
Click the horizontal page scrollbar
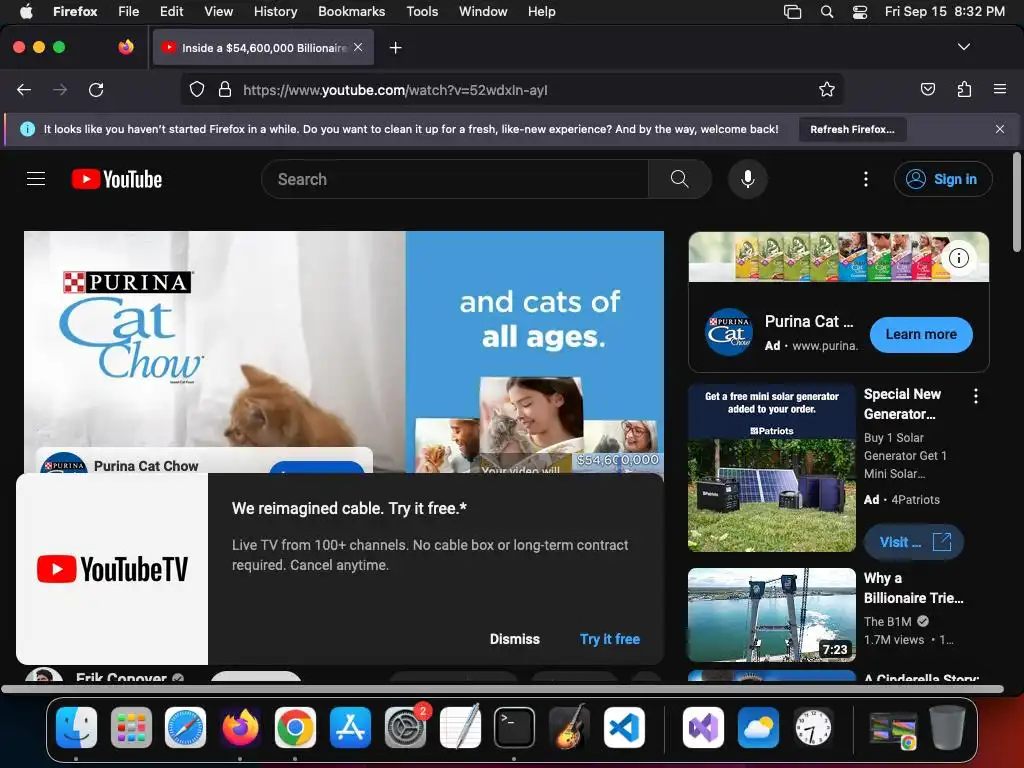pos(502,689)
